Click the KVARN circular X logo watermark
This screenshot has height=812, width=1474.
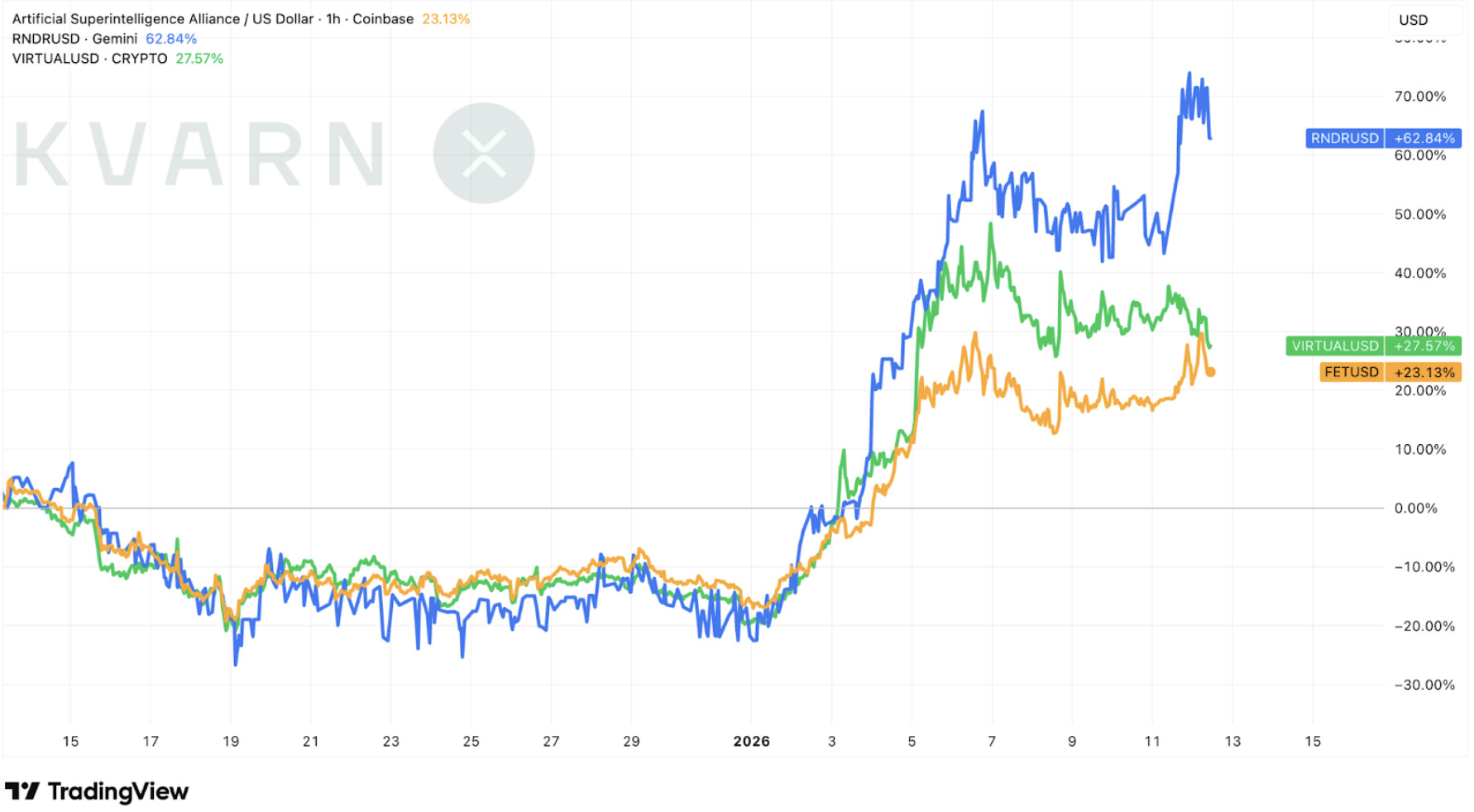click(x=483, y=154)
